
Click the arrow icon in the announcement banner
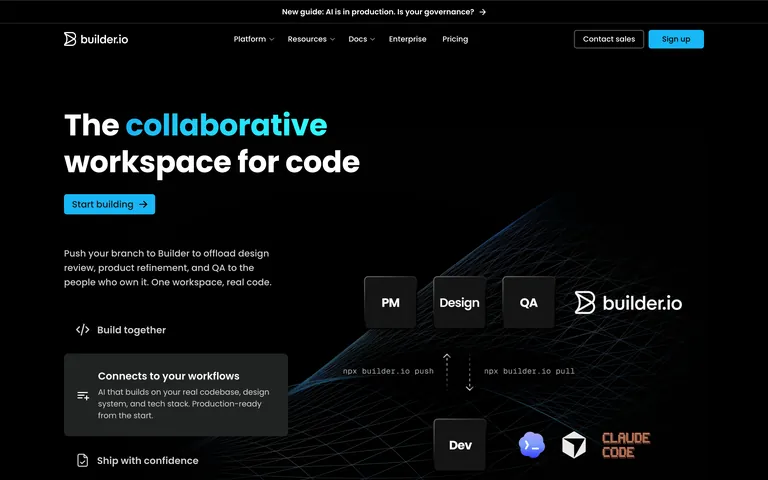[x=483, y=12]
